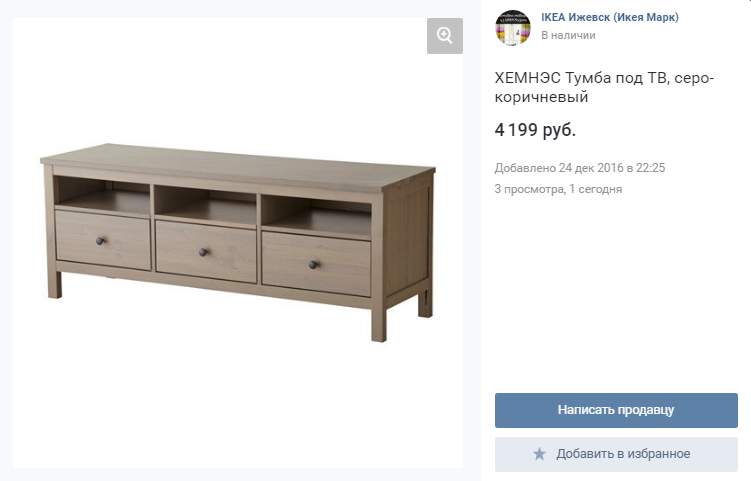Click the middle open shelf compartment
751x481 pixels.
coord(205,205)
